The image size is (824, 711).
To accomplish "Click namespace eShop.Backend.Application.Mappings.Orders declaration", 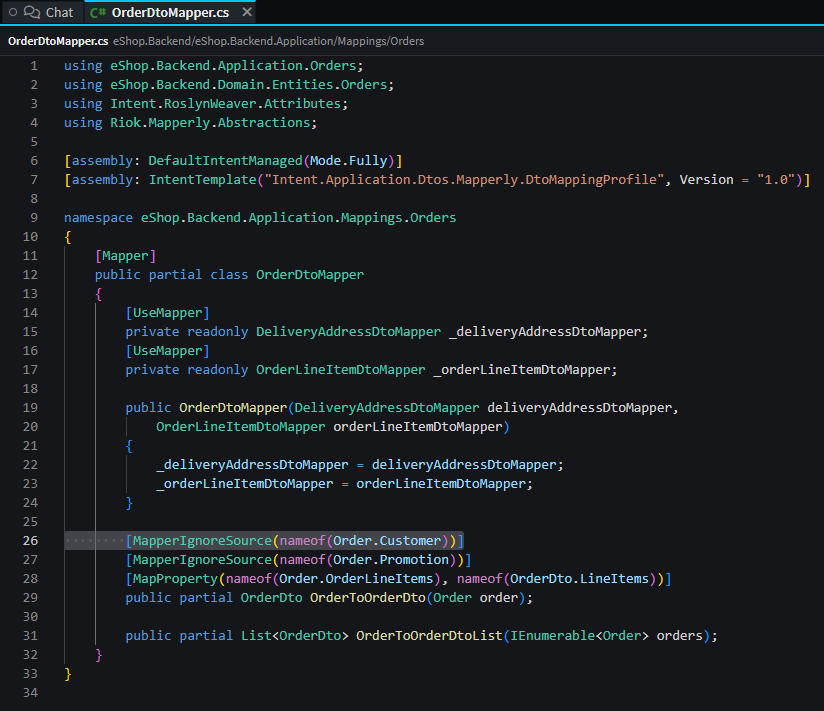I will tap(260, 218).
